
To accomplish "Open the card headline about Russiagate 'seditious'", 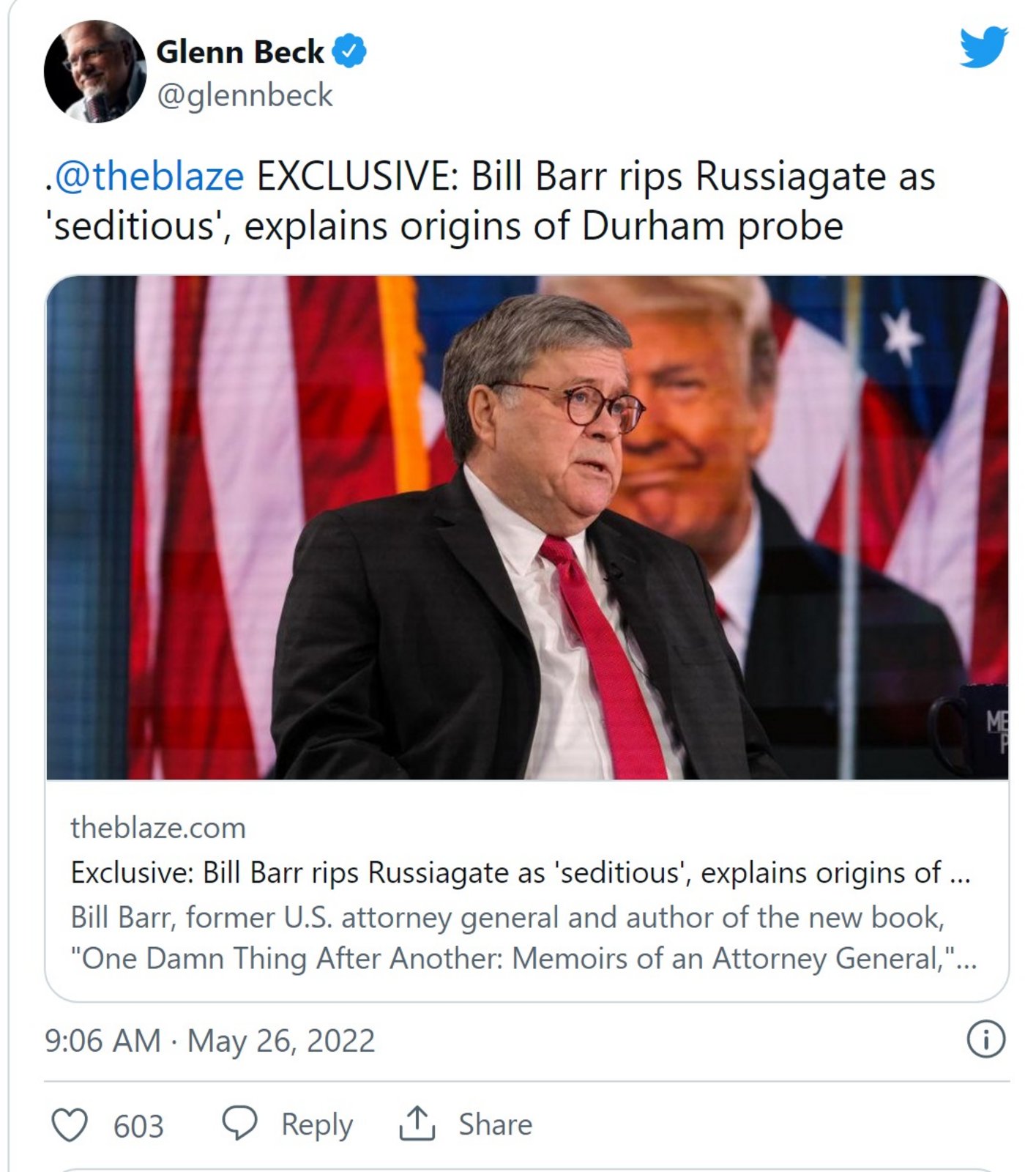I will (x=521, y=872).
